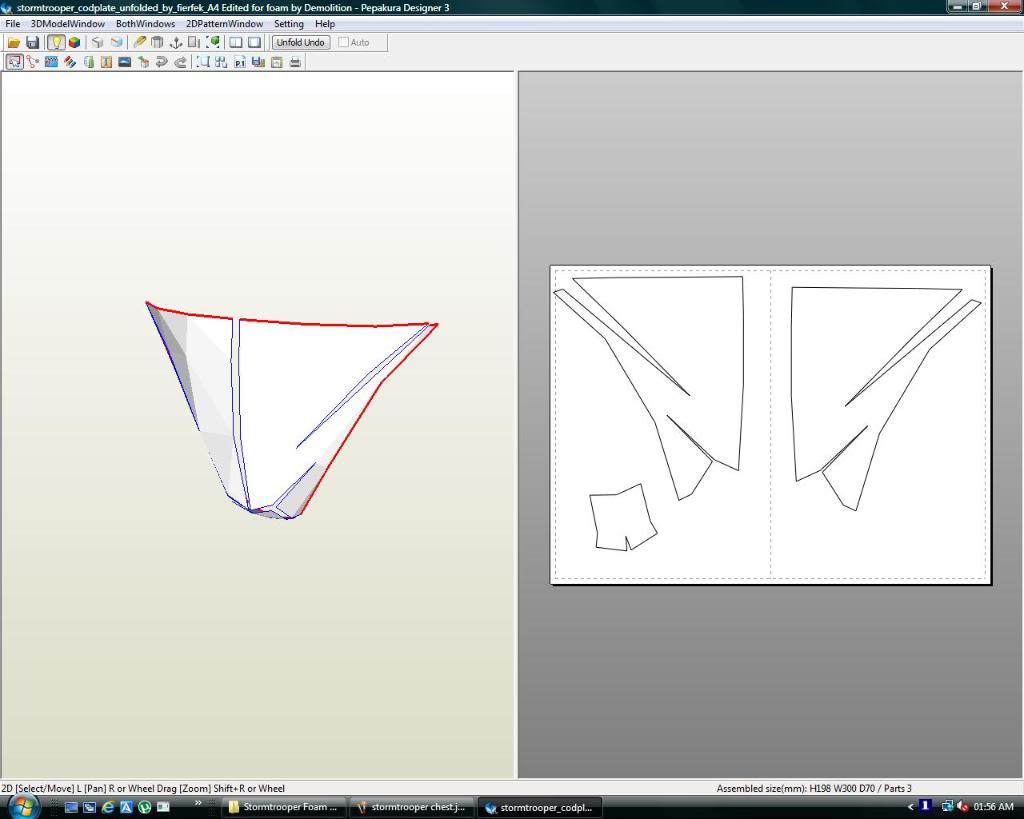
Task: Click the Windows Start orb
Action: [x=22, y=806]
